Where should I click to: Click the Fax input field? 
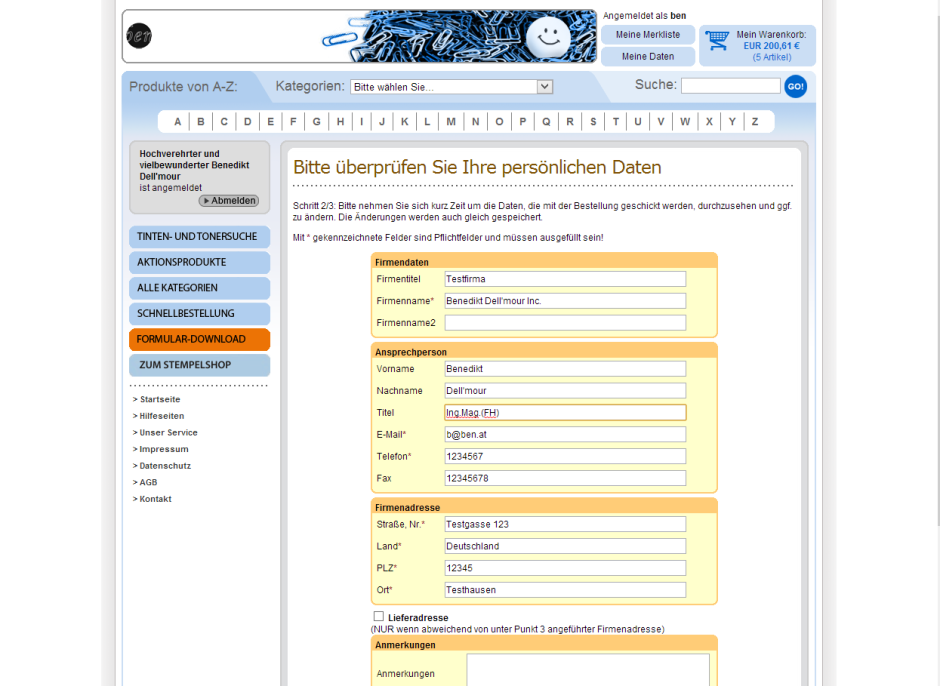coord(565,479)
